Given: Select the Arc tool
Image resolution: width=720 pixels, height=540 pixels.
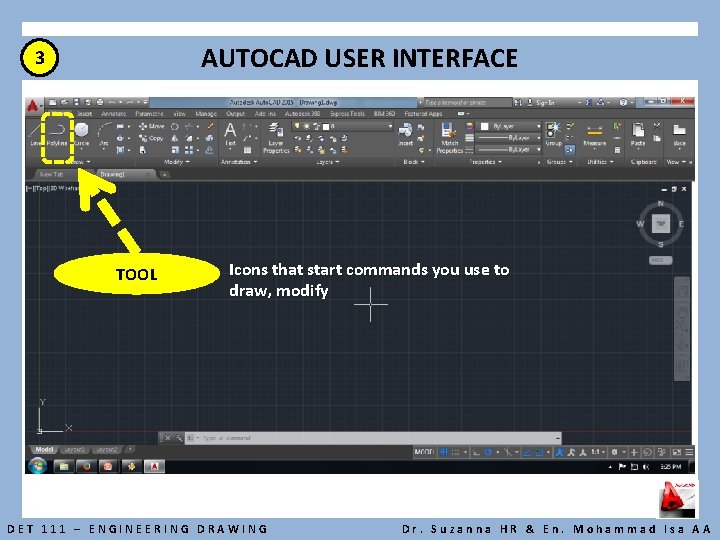Looking at the screenshot, I should [104, 135].
